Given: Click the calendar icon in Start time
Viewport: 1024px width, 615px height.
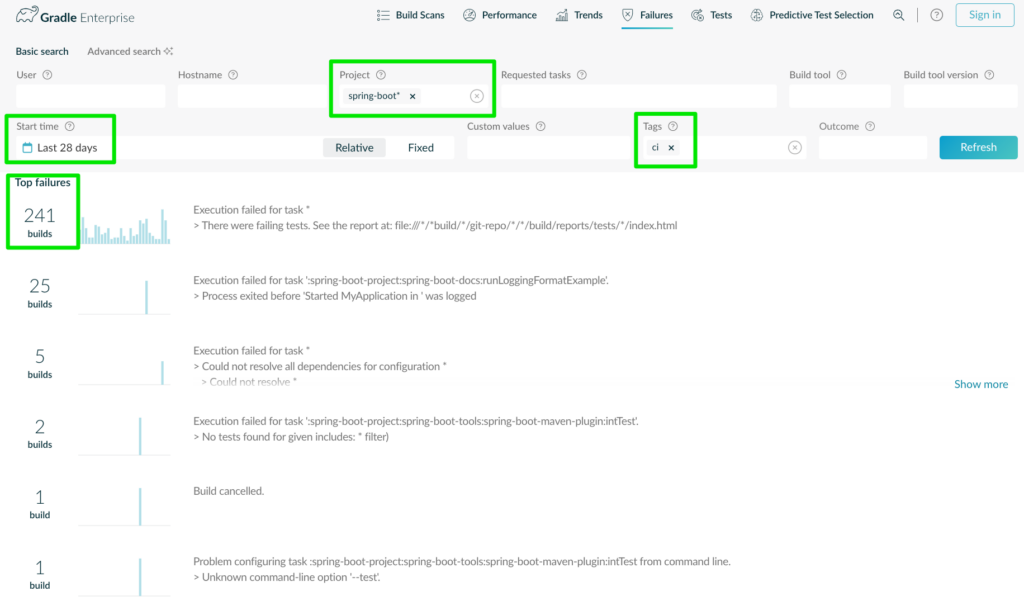Looking at the screenshot, I should (x=27, y=148).
